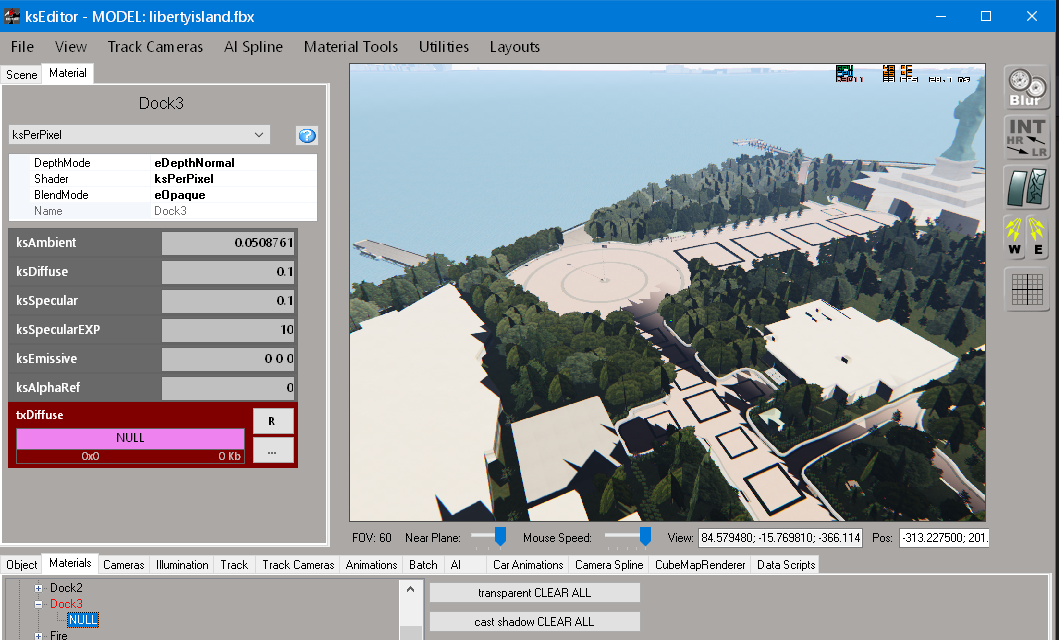Click the ksSpecular value field

pyautogui.click(x=228, y=300)
